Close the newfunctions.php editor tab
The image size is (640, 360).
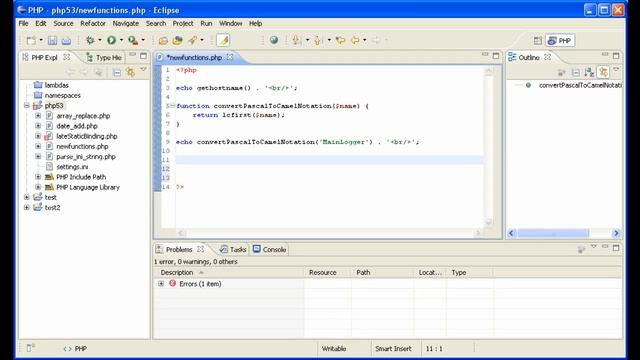pyautogui.click(x=230, y=57)
